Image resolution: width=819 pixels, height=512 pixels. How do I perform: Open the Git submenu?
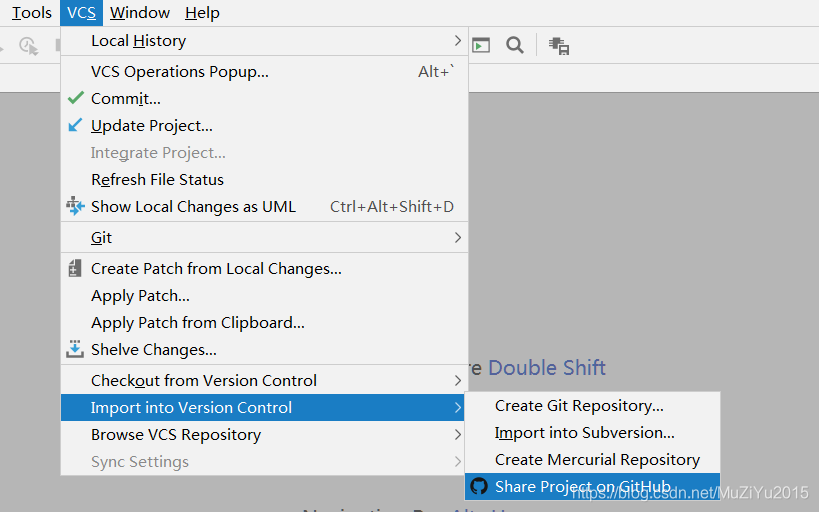coord(264,238)
